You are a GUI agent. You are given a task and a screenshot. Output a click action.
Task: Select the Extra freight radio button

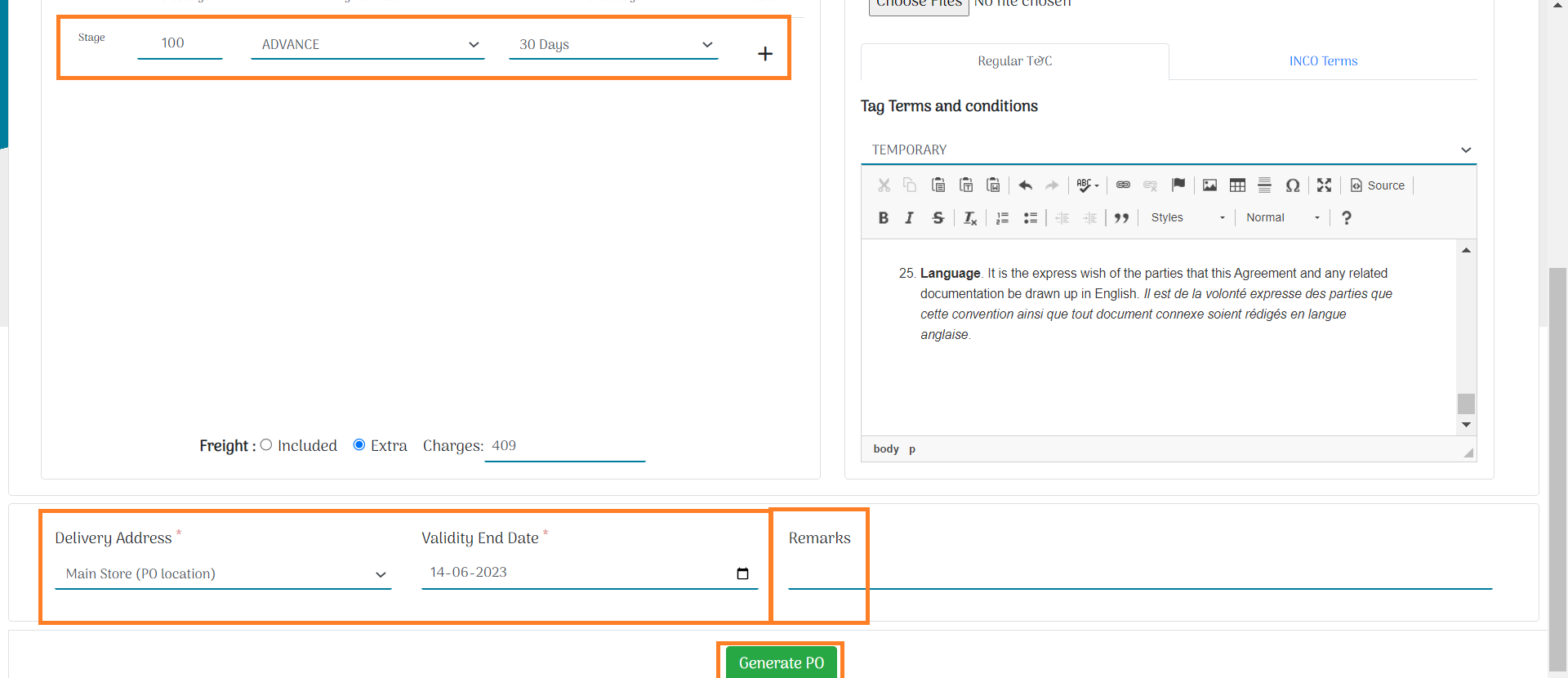pos(359,445)
